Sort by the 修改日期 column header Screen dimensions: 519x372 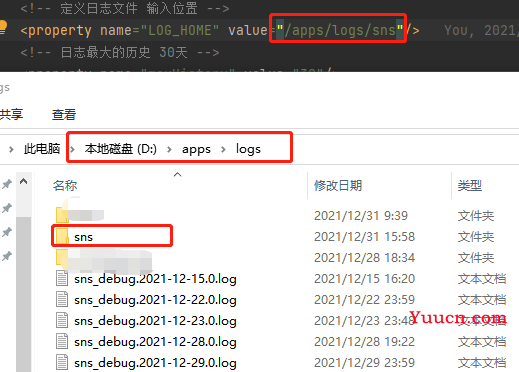click(338, 185)
